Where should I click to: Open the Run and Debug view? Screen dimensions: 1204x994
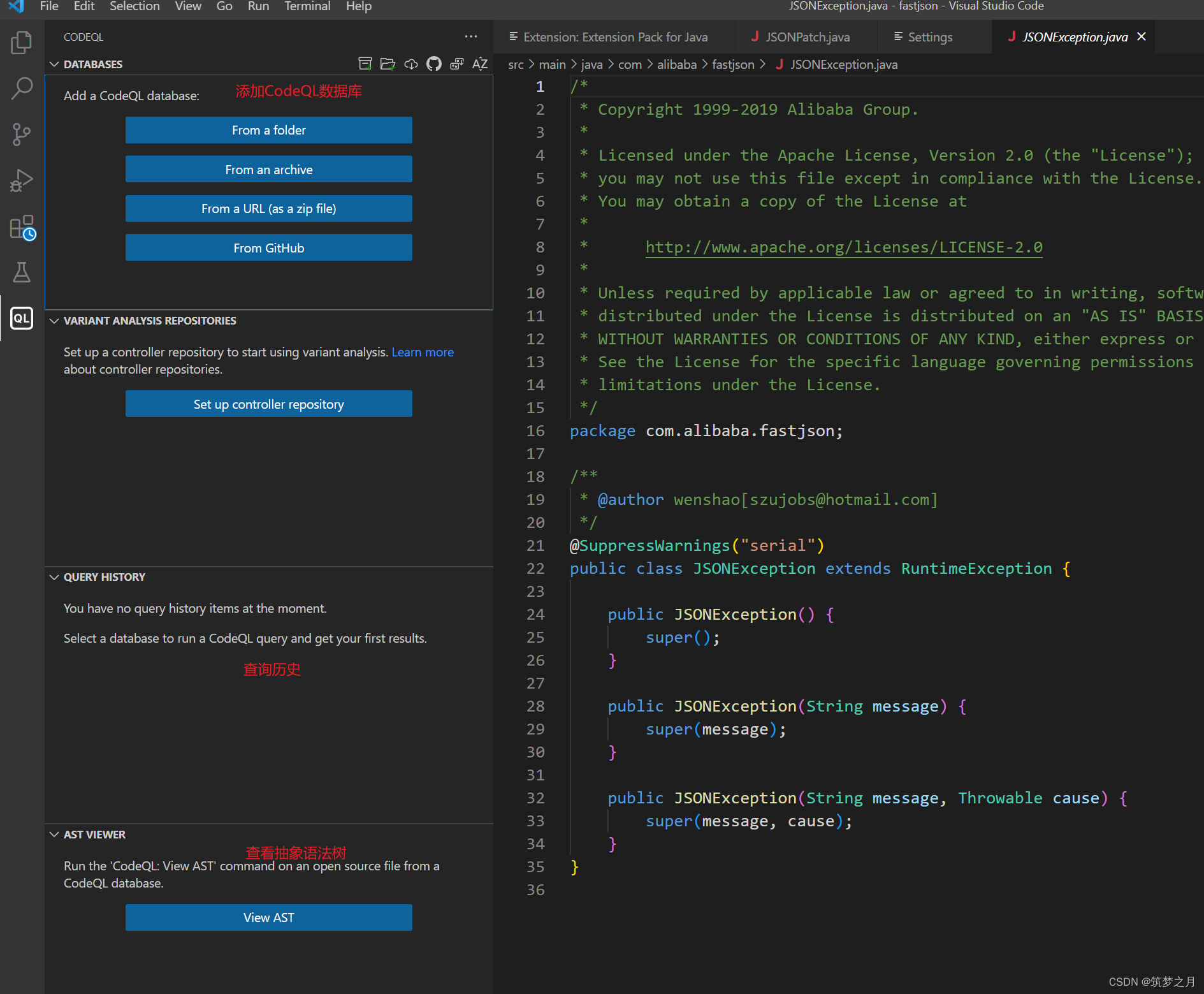coord(22,180)
